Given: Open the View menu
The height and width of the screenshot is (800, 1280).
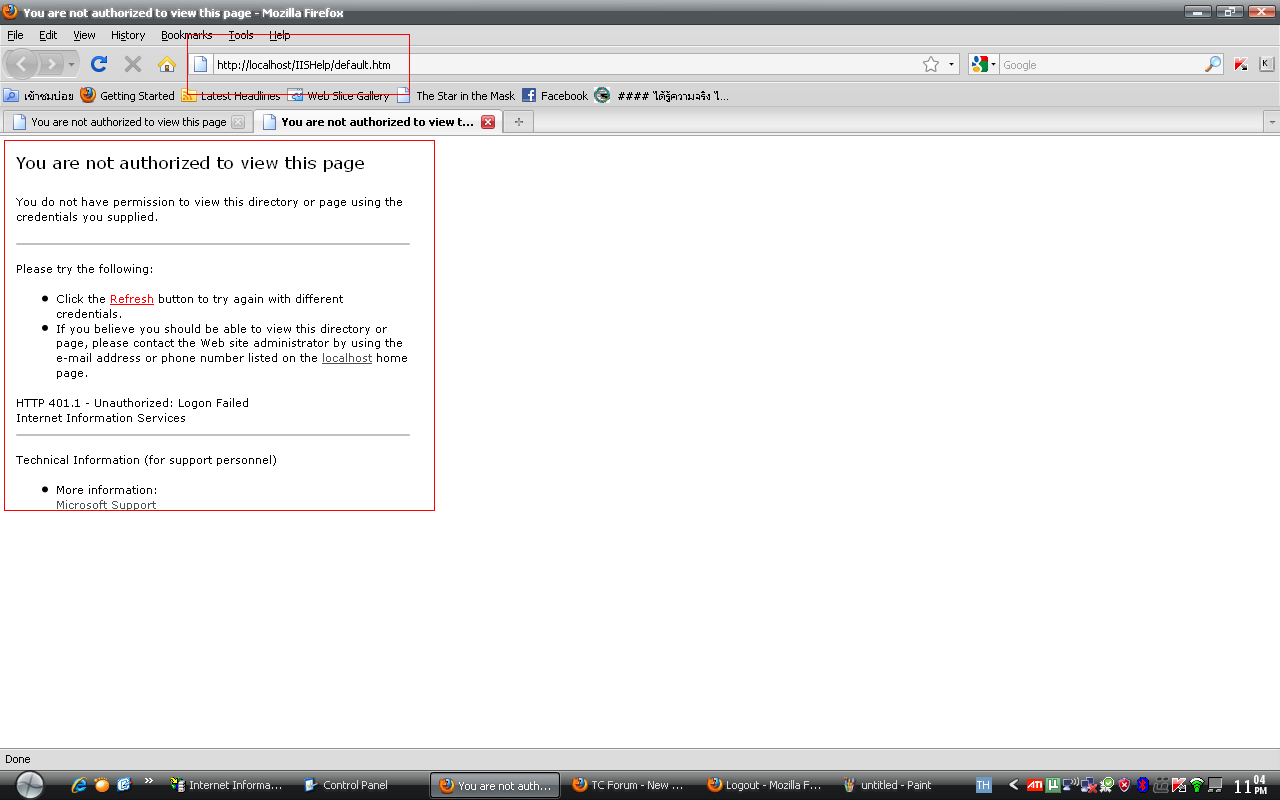Looking at the screenshot, I should [84, 35].
